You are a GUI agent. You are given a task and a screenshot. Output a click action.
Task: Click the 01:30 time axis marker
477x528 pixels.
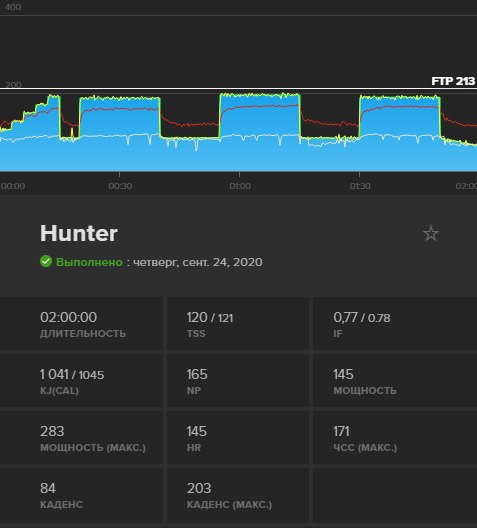tap(360, 186)
